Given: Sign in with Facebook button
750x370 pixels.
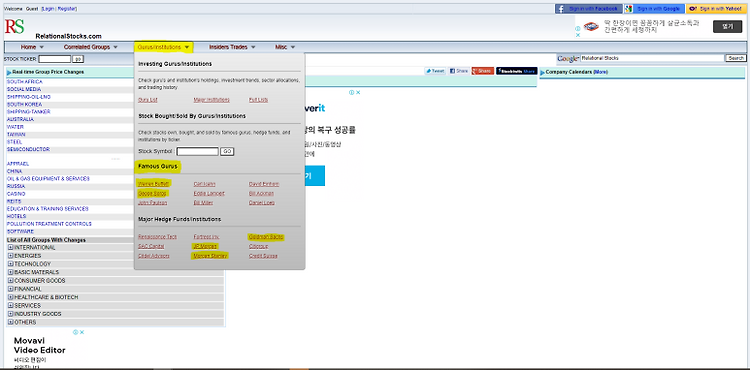Looking at the screenshot, I should click(x=589, y=9).
